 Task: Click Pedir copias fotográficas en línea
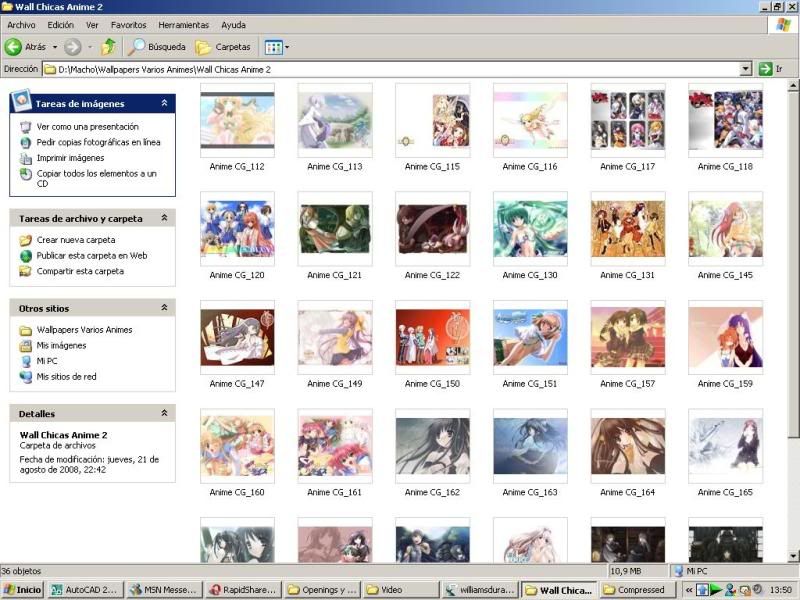(98, 142)
